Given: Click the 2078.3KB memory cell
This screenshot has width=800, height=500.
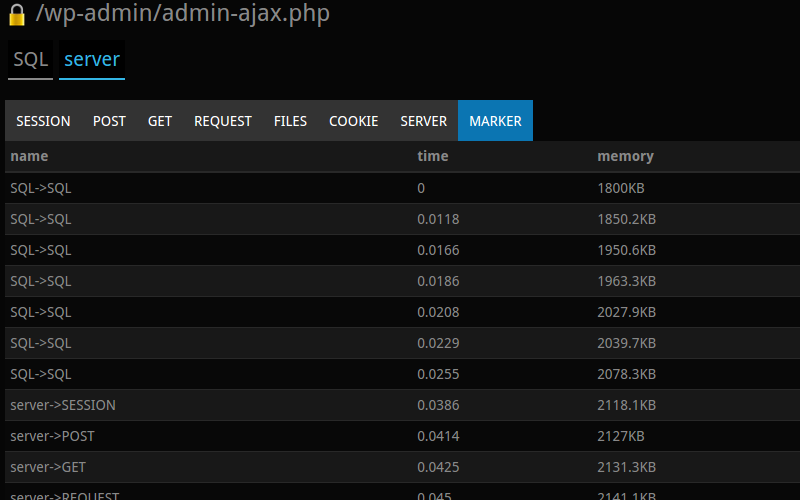Looking at the screenshot, I should 627,374.
